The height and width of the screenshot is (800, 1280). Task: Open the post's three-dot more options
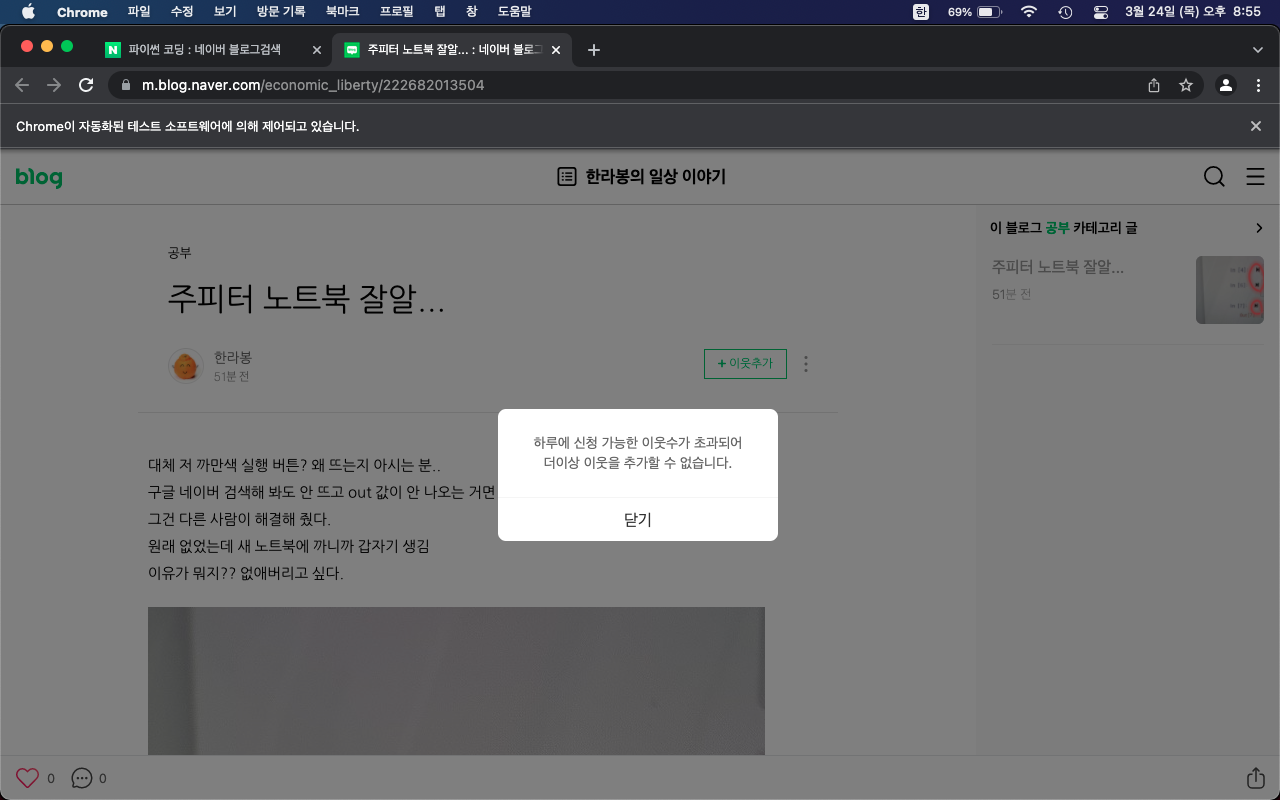tap(806, 364)
